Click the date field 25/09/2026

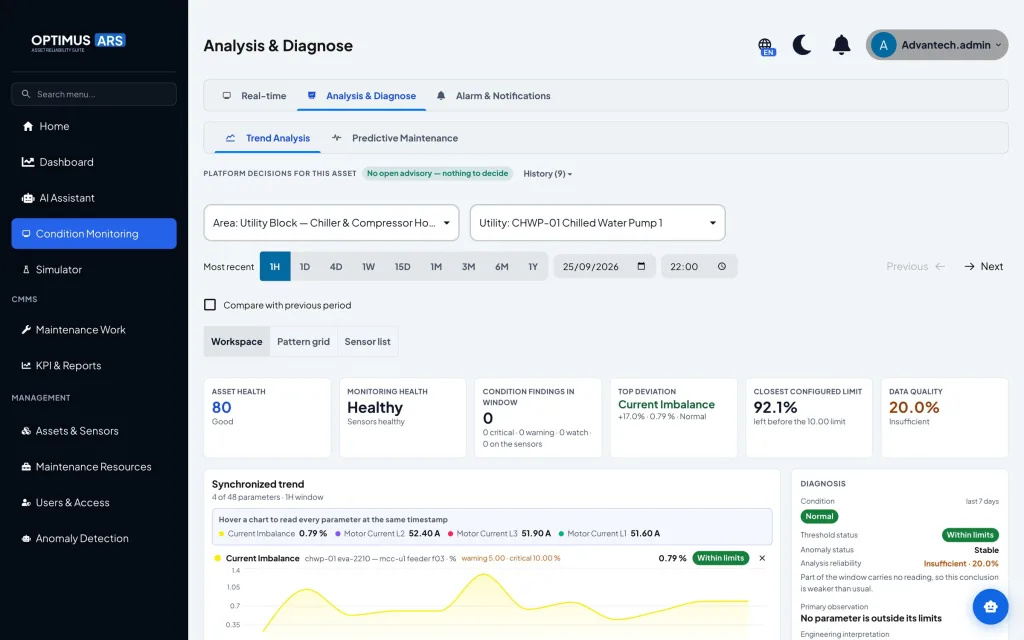604,266
